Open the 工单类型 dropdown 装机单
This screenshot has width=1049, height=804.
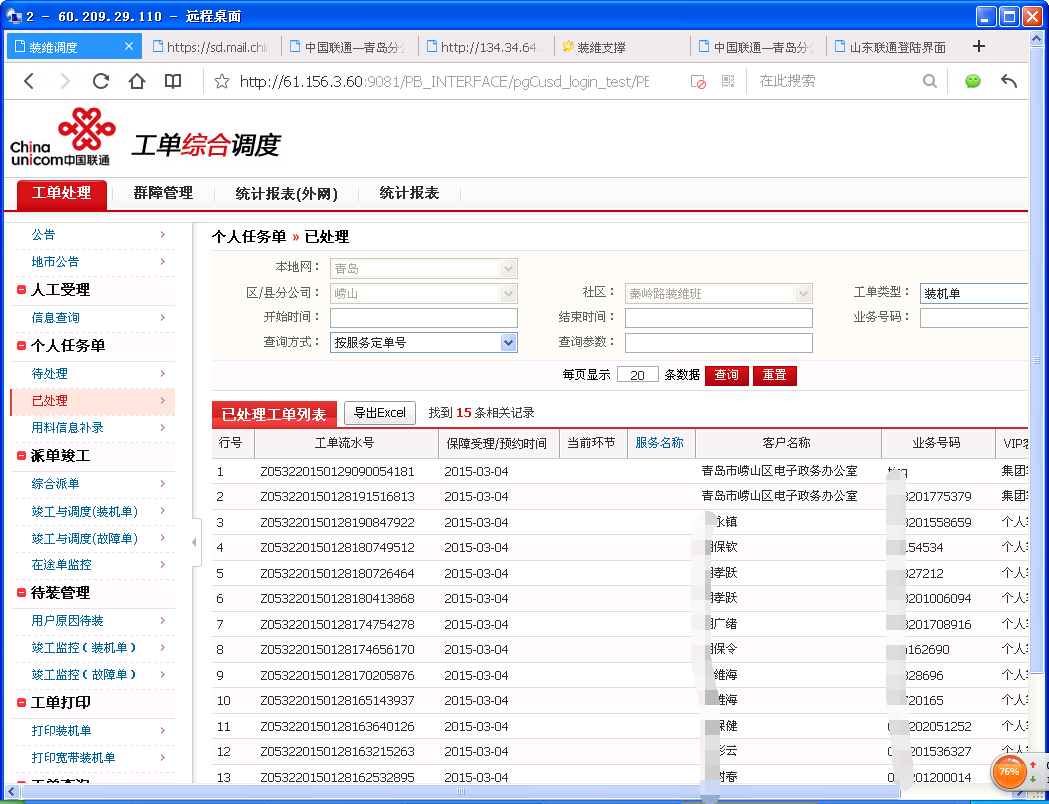point(973,294)
